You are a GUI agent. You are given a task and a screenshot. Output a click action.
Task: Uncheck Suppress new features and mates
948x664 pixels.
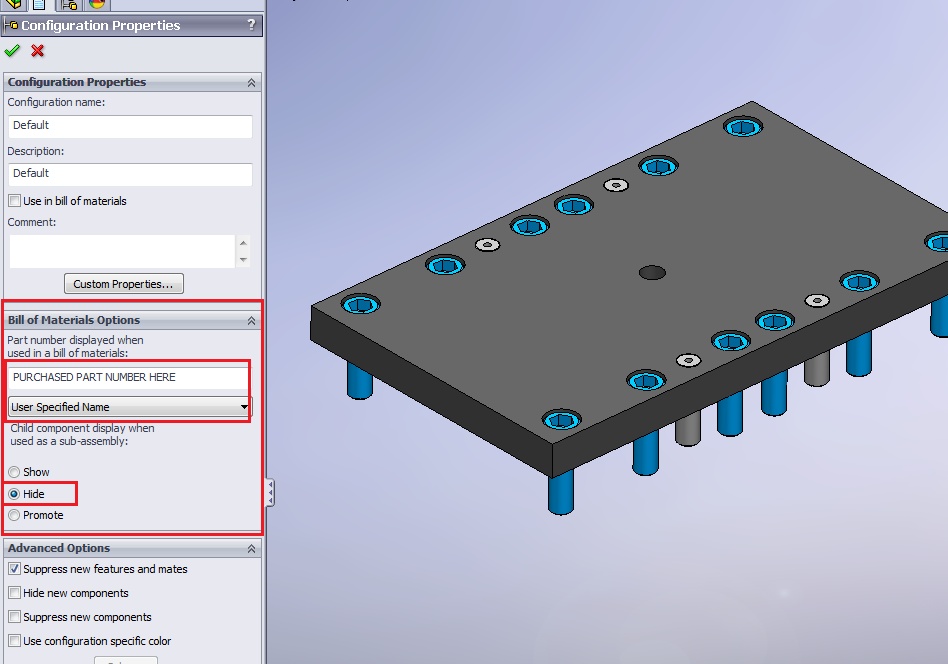15,569
